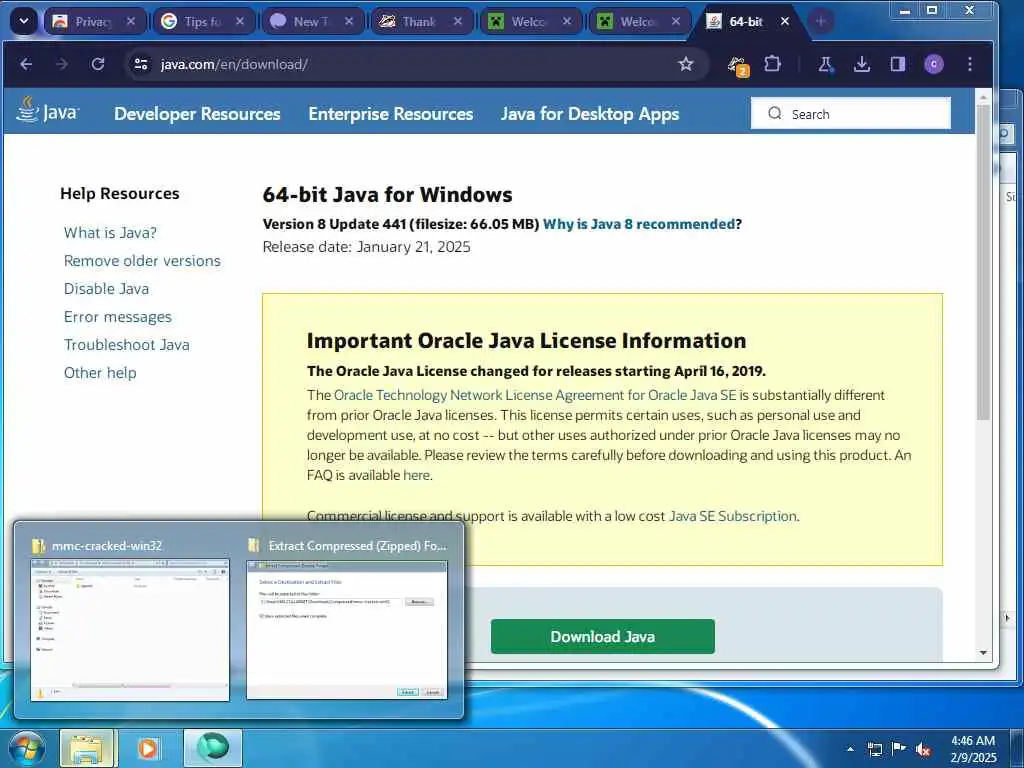The width and height of the screenshot is (1024, 768).
Task: Click the muted volume tray icon
Action: tap(923, 749)
